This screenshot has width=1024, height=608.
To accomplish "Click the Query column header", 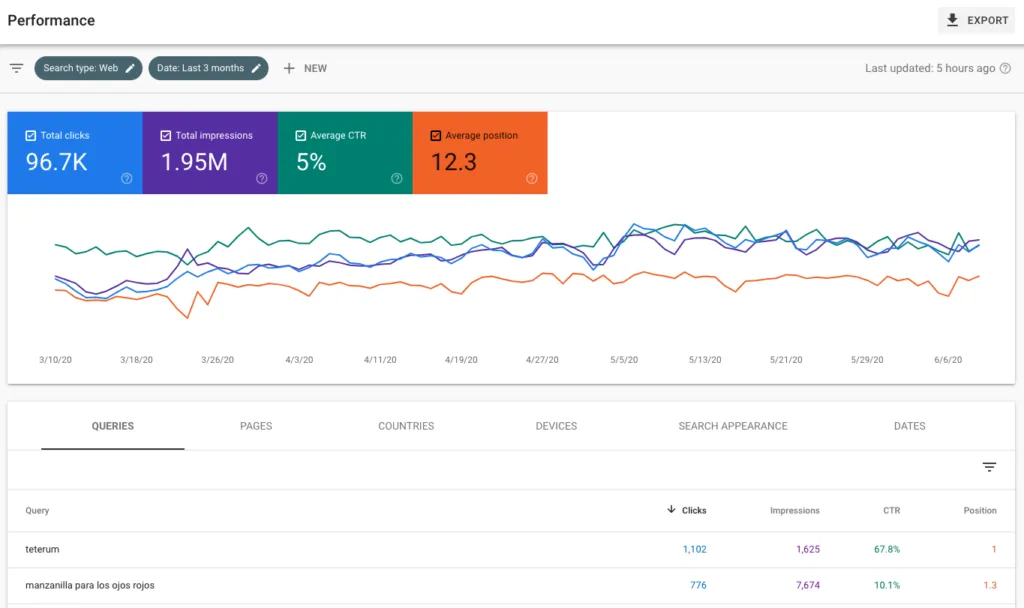I will coord(37,511).
